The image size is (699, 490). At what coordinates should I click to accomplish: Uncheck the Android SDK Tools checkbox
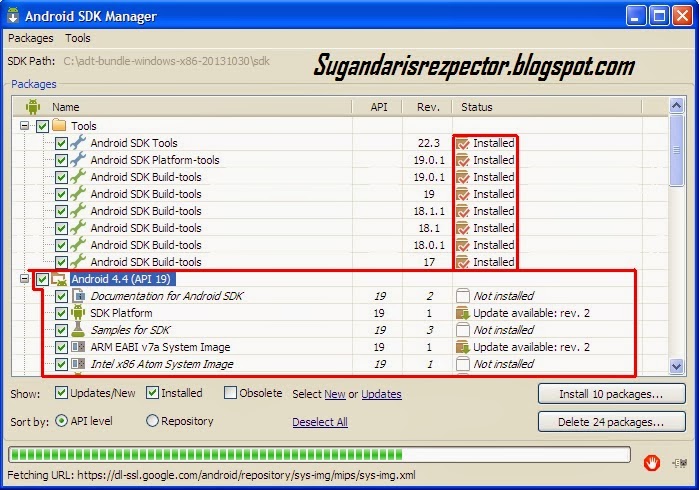point(61,144)
